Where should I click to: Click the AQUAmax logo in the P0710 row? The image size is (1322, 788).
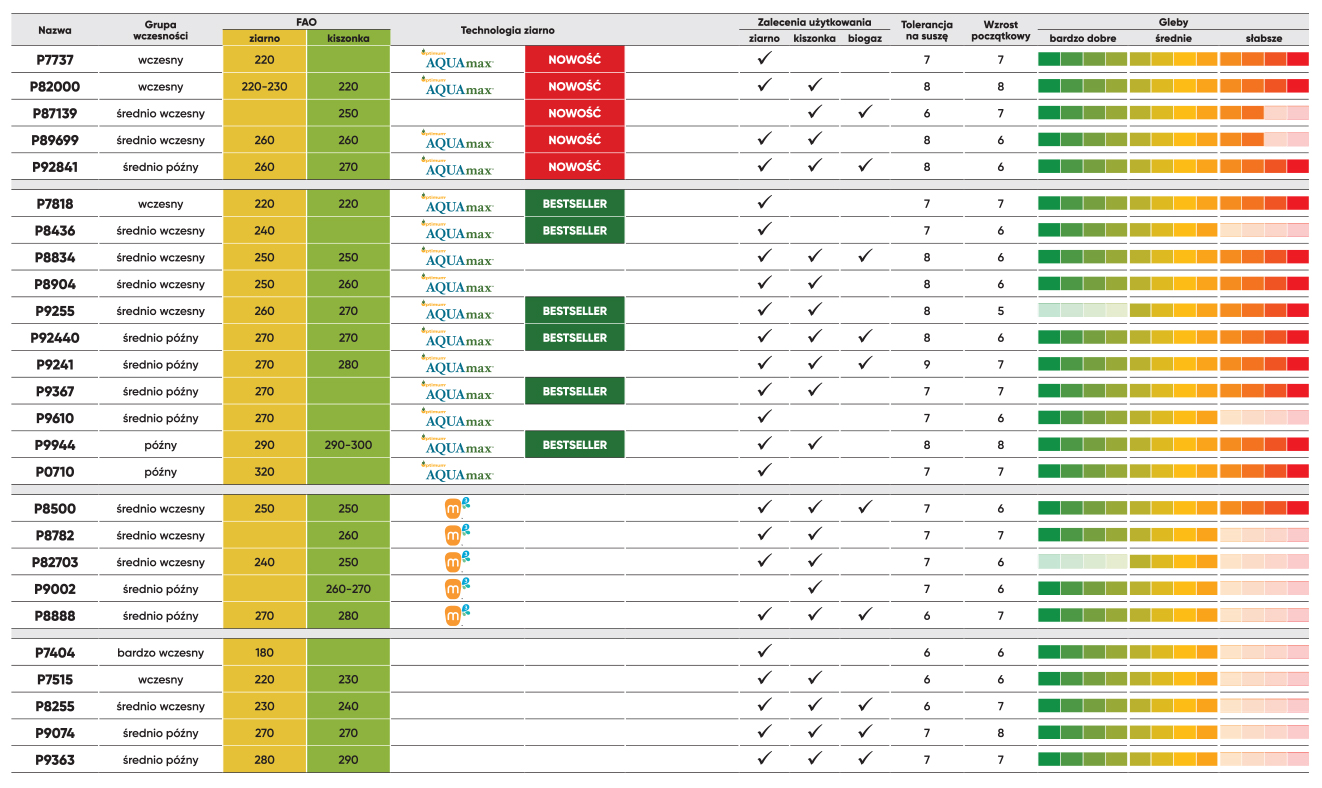coord(458,472)
